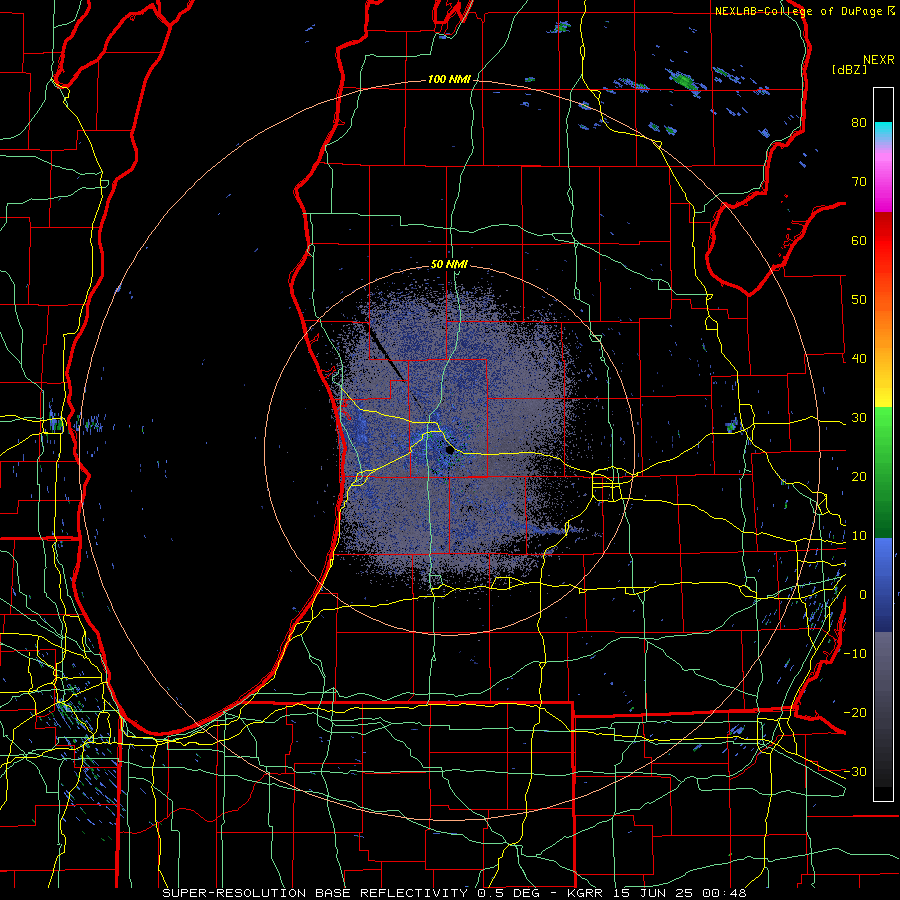Click the blue band of the color bar
The width and height of the screenshot is (900, 900).
click(883, 584)
